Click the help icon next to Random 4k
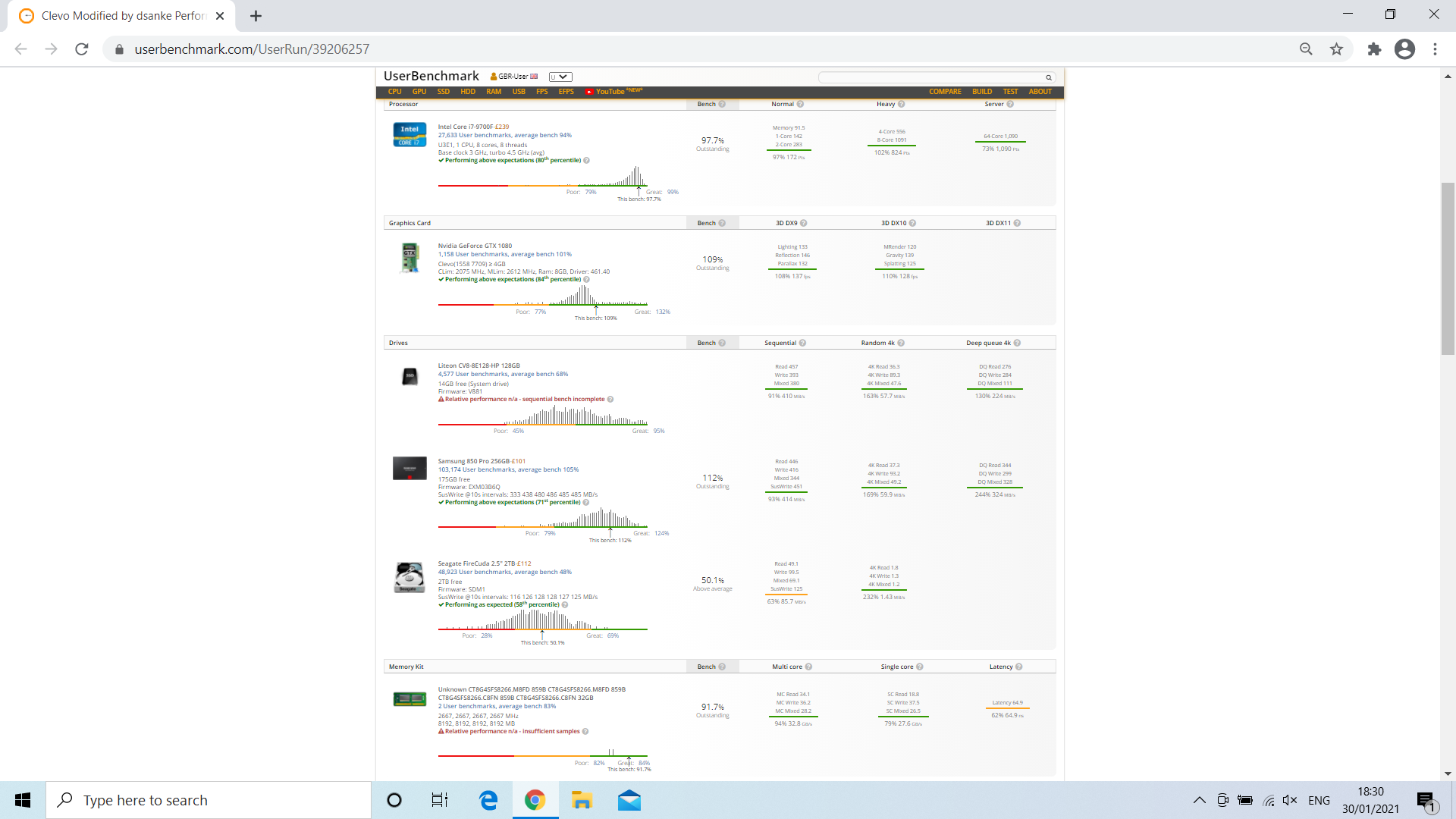Viewport: 1456px width, 819px height. click(x=901, y=344)
